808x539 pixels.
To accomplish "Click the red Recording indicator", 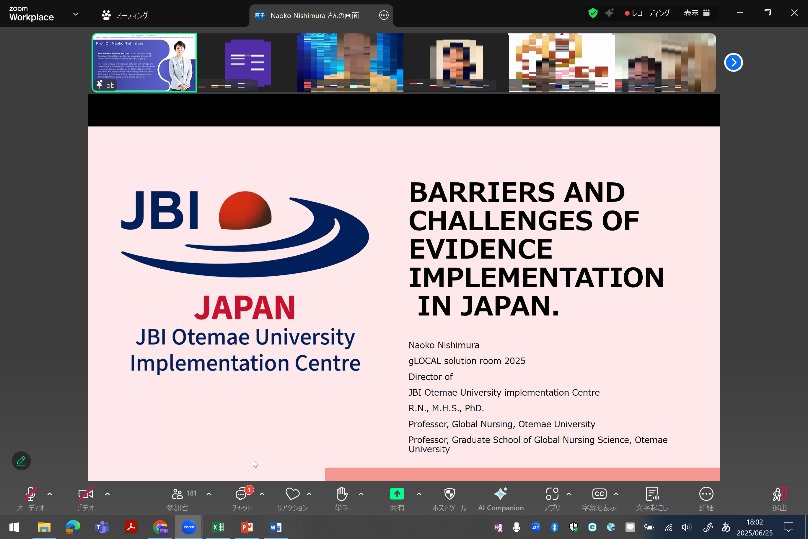I will pyautogui.click(x=647, y=13).
